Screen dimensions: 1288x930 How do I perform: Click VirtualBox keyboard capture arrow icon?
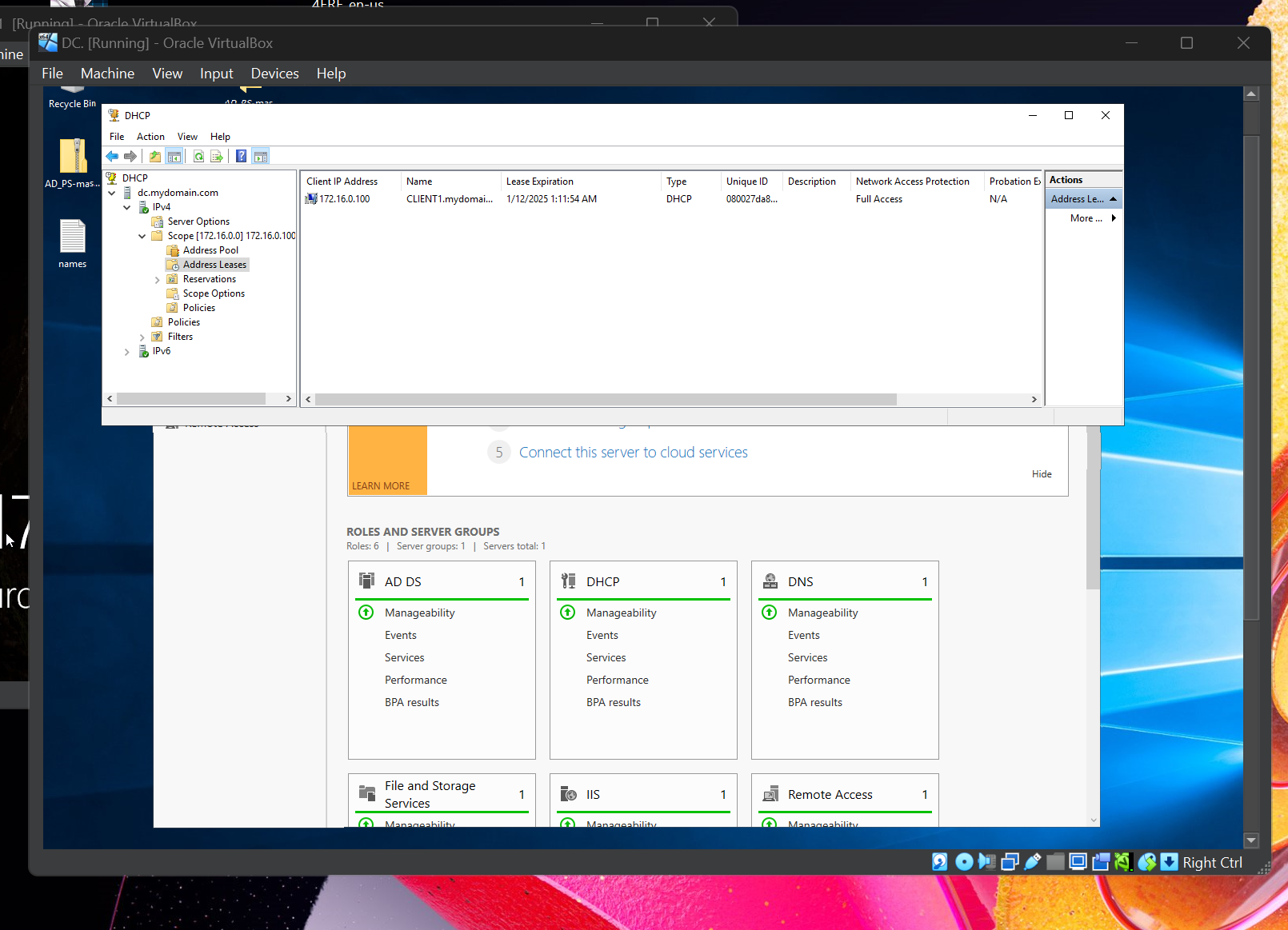tap(1169, 861)
